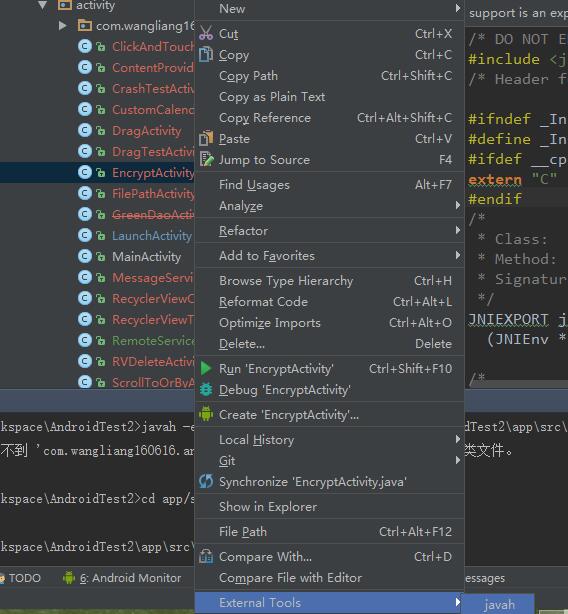Collapse the activity package node
The height and width of the screenshot is (614, 568).
click(x=43, y=5)
